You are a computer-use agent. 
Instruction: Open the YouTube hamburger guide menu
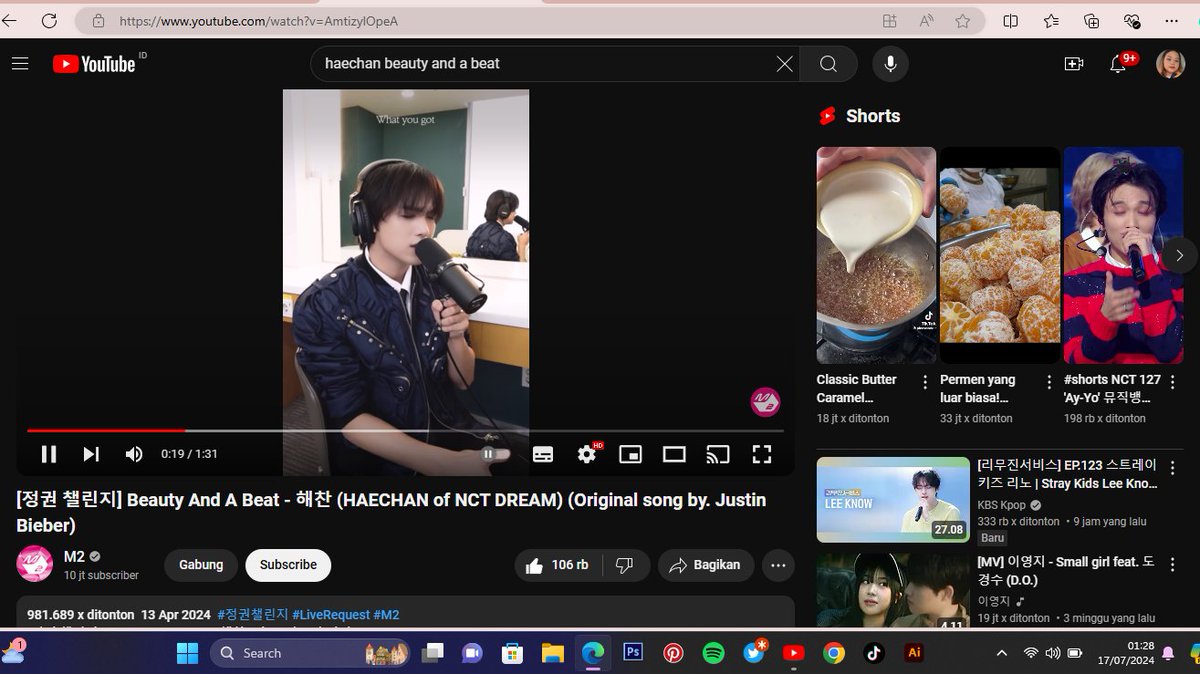pos(20,64)
